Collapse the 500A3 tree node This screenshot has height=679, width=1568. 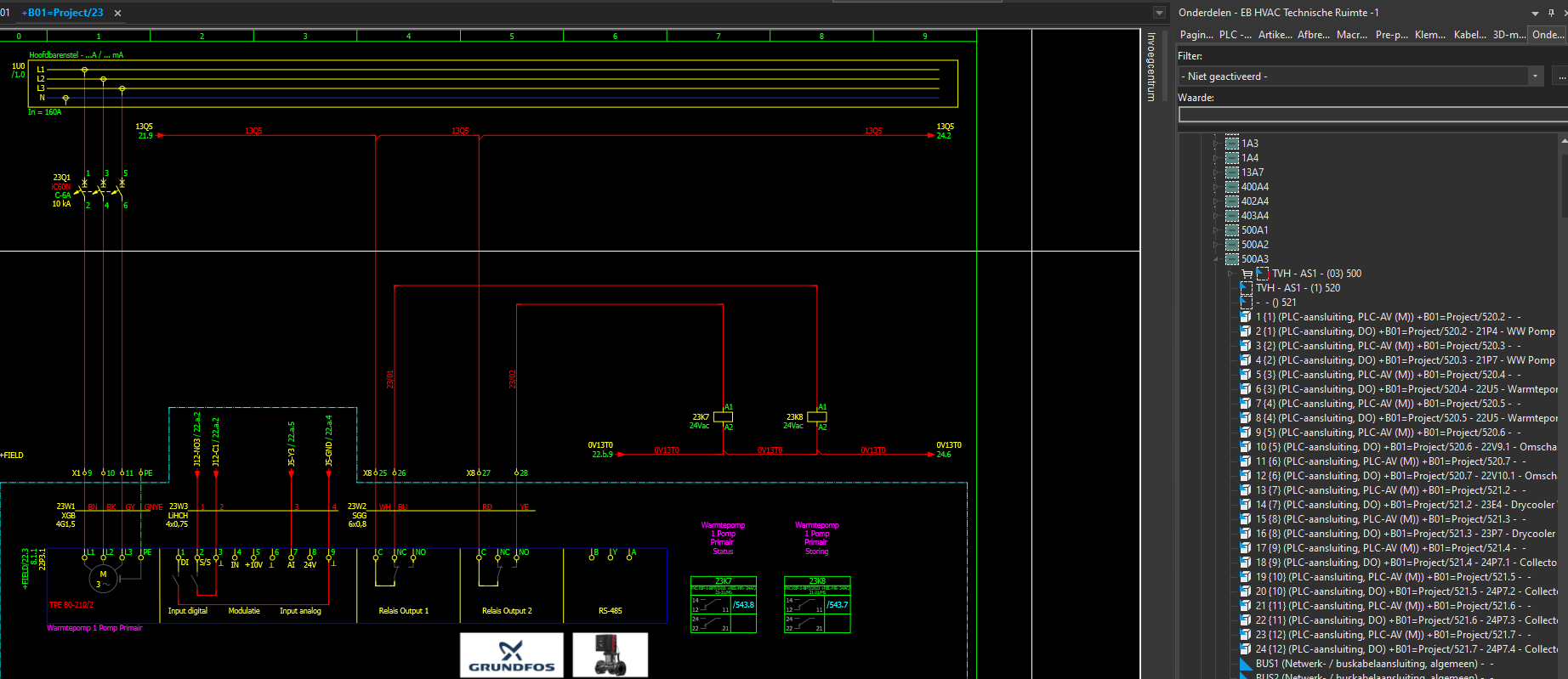(1216, 259)
